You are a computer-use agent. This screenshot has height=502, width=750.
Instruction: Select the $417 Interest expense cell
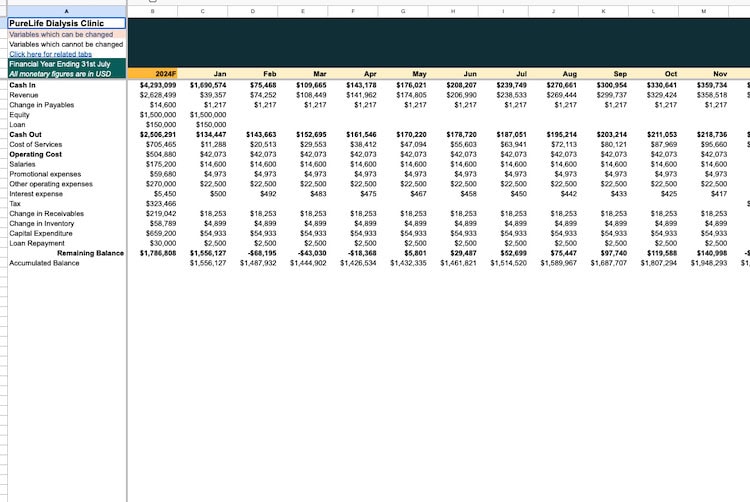point(704,194)
